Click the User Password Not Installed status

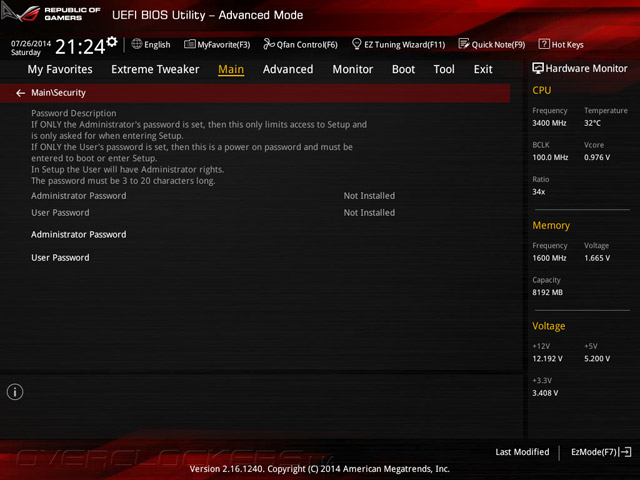(x=369, y=213)
